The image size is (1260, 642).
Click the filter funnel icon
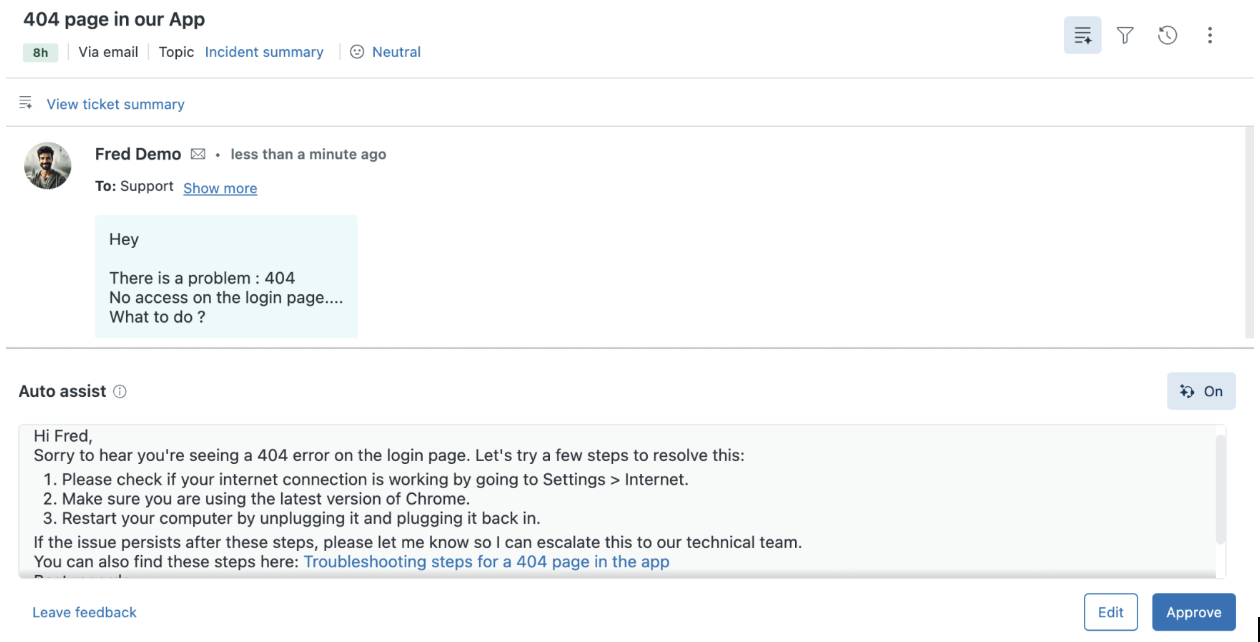tap(1125, 35)
